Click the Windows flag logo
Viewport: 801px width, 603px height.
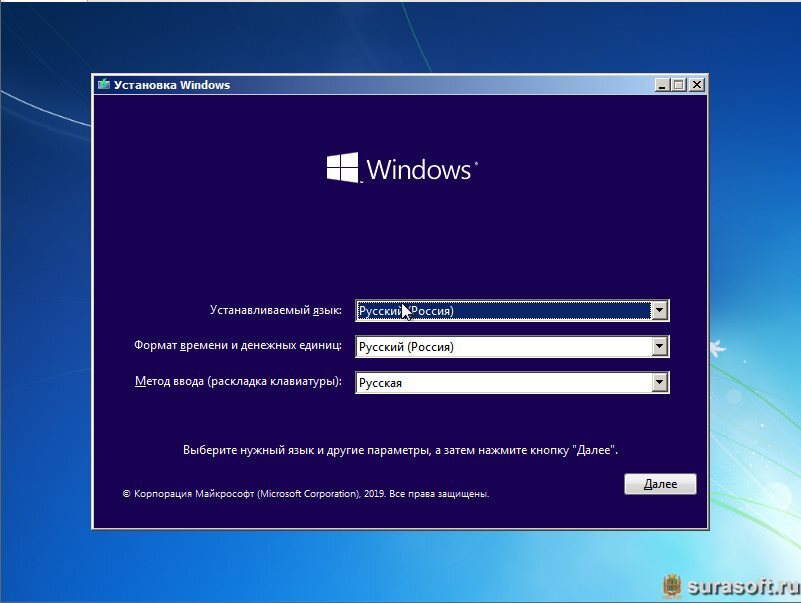click(x=343, y=167)
